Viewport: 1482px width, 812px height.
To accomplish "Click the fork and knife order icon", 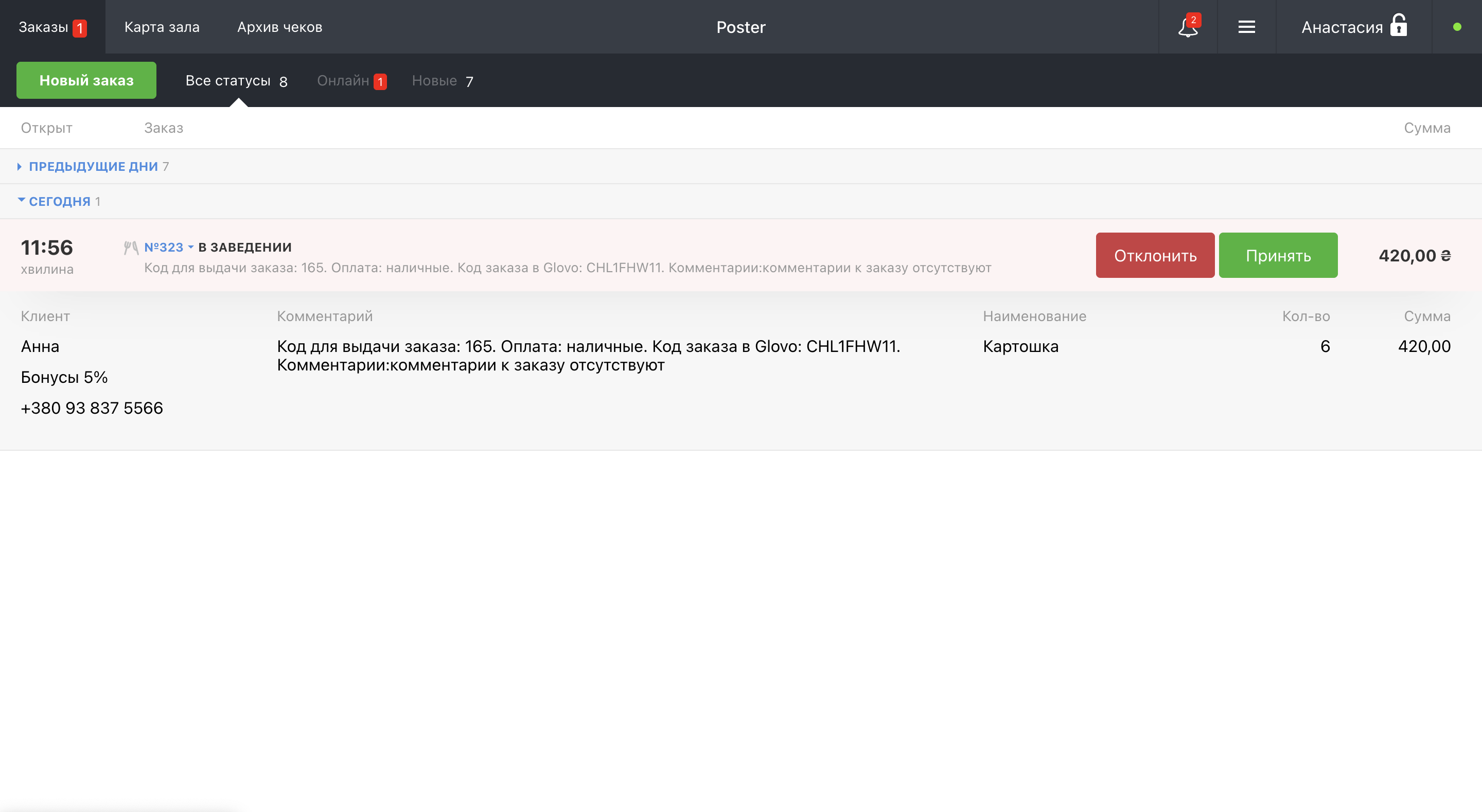I will pyautogui.click(x=131, y=248).
